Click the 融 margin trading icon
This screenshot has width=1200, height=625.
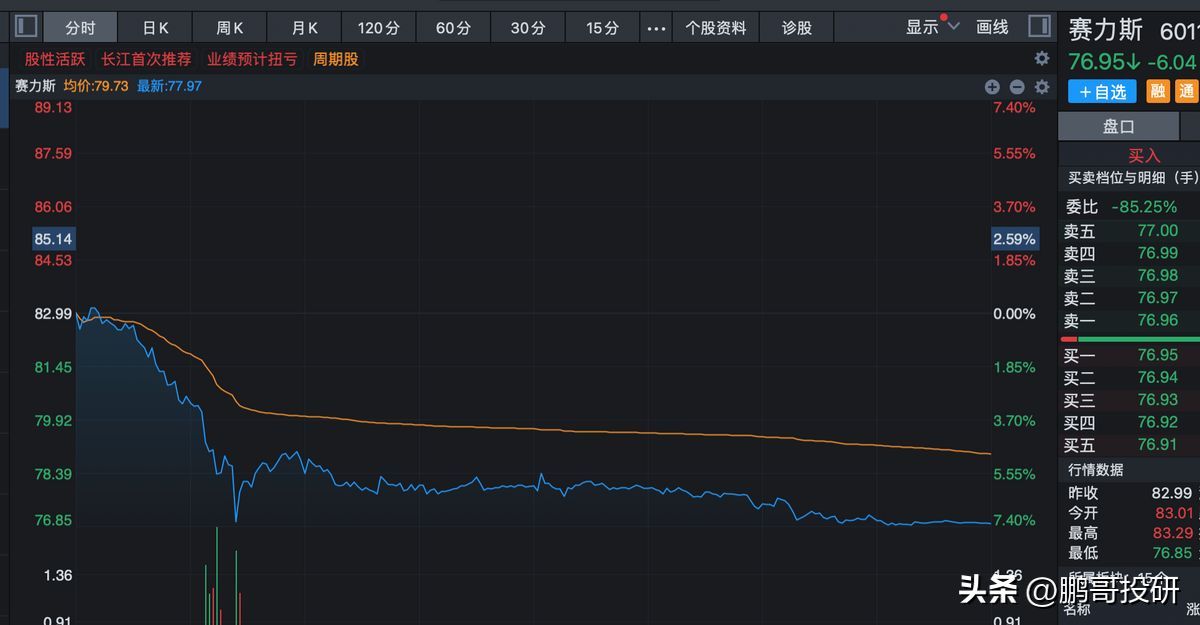point(1160,91)
